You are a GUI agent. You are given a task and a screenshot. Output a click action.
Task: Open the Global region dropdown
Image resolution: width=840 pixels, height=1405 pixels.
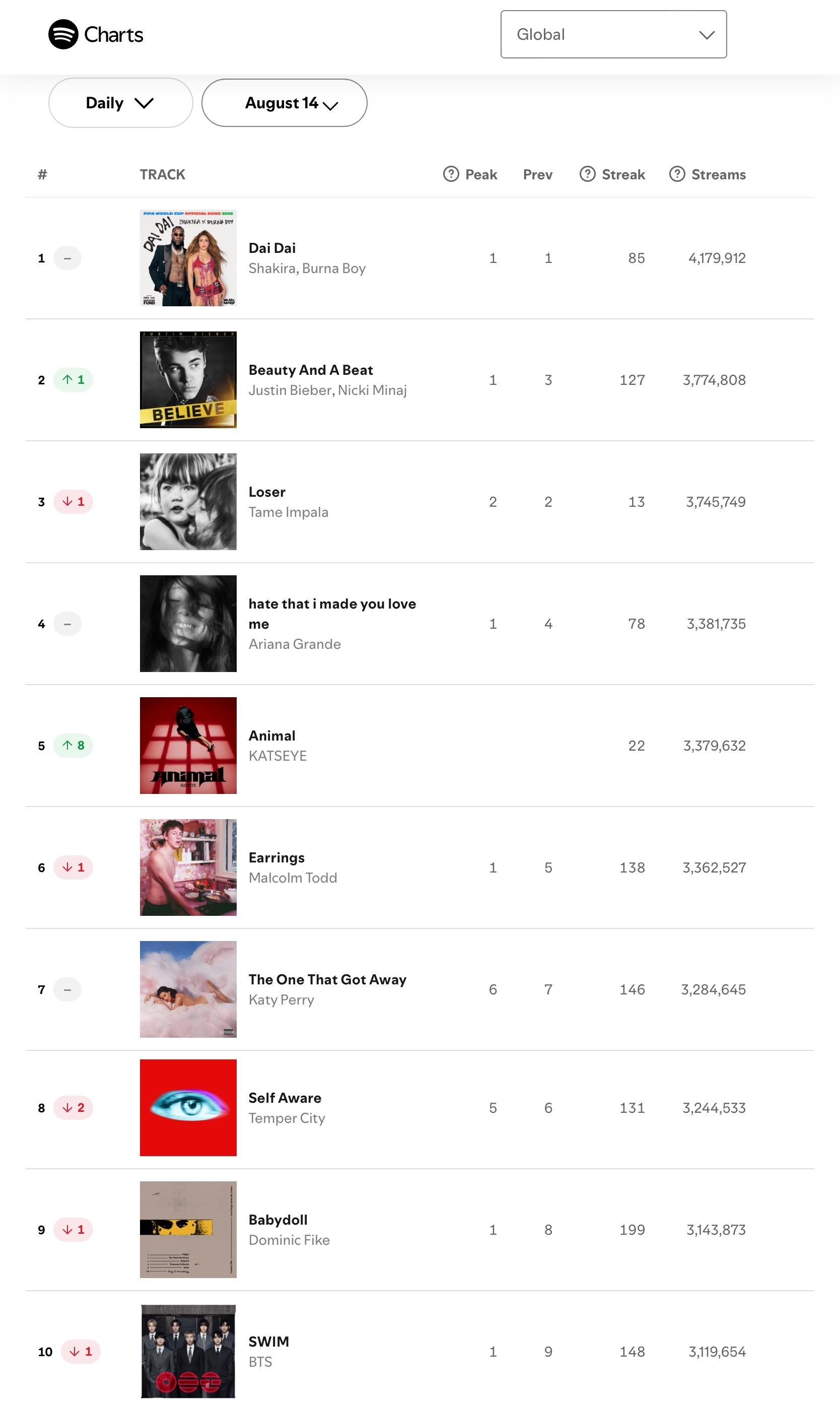point(613,35)
